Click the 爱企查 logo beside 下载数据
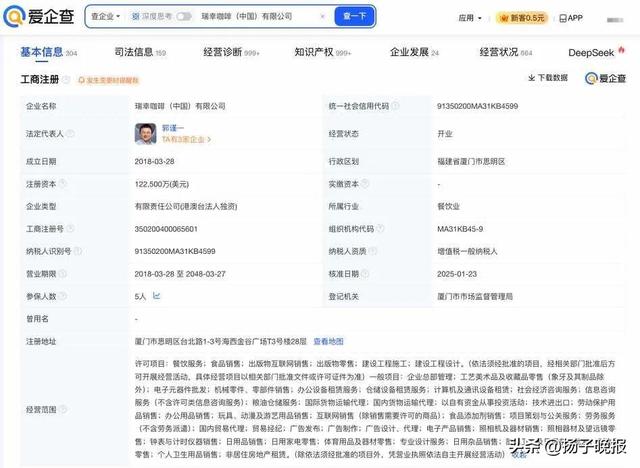The image size is (640, 468). pyautogui.click(x=605, y=78)
